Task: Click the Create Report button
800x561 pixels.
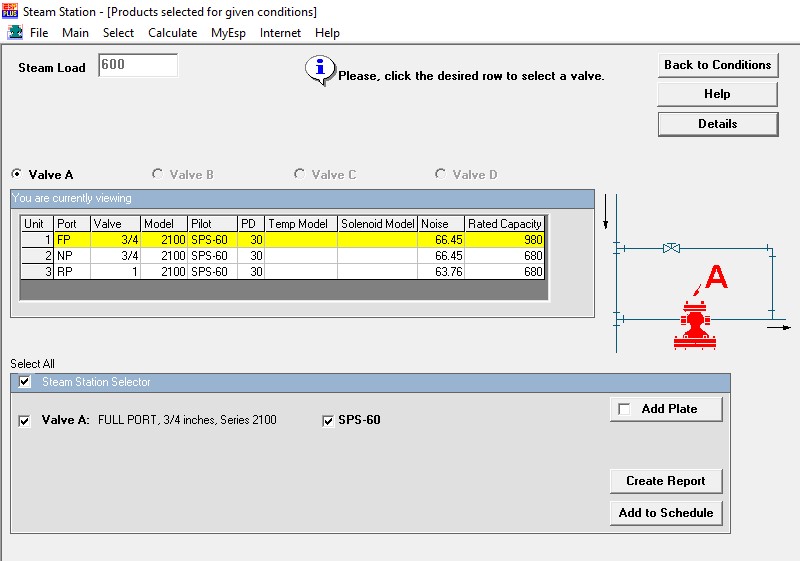Action: pyautogui.click(x=666, y=481)
